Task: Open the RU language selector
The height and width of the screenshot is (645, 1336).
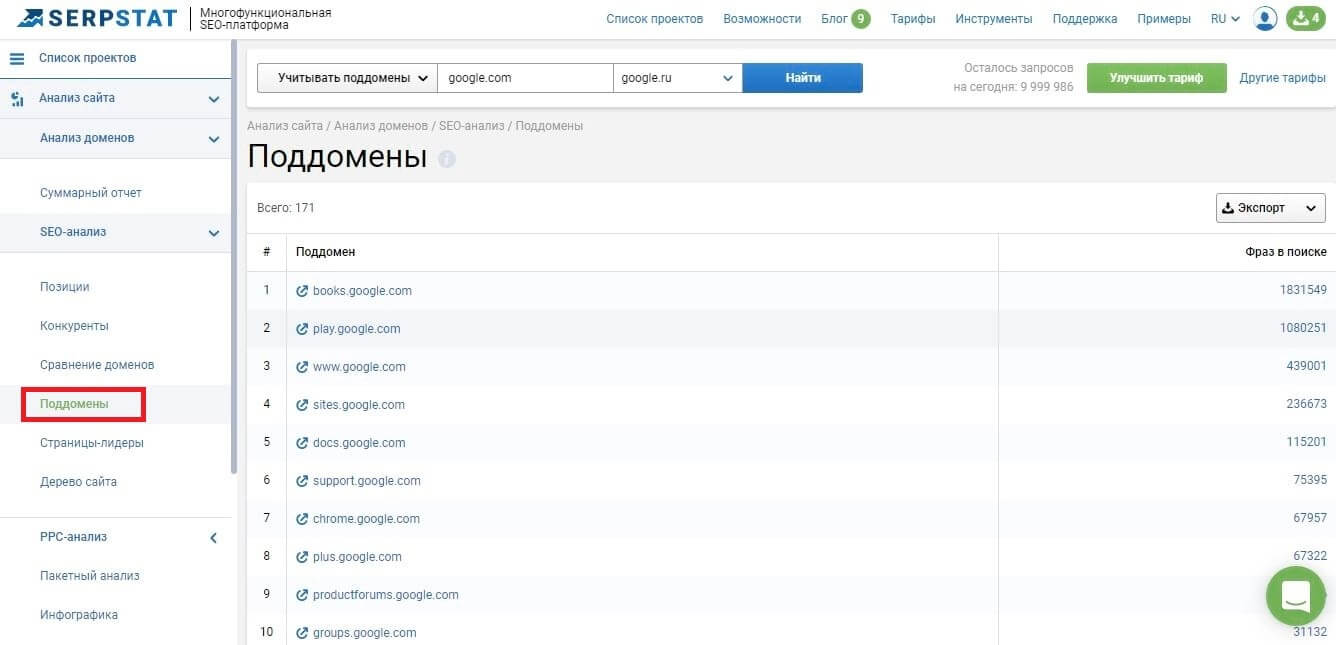Action: [x=1225, y=19]
